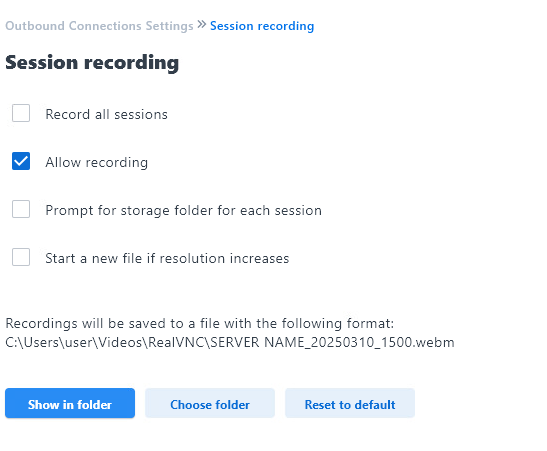The width and height of the screenshot is (547, 451).
Task: Go back to Outbound Connections Settings breadcrumb
Action: pyautogui.click(x=99, y=26)
